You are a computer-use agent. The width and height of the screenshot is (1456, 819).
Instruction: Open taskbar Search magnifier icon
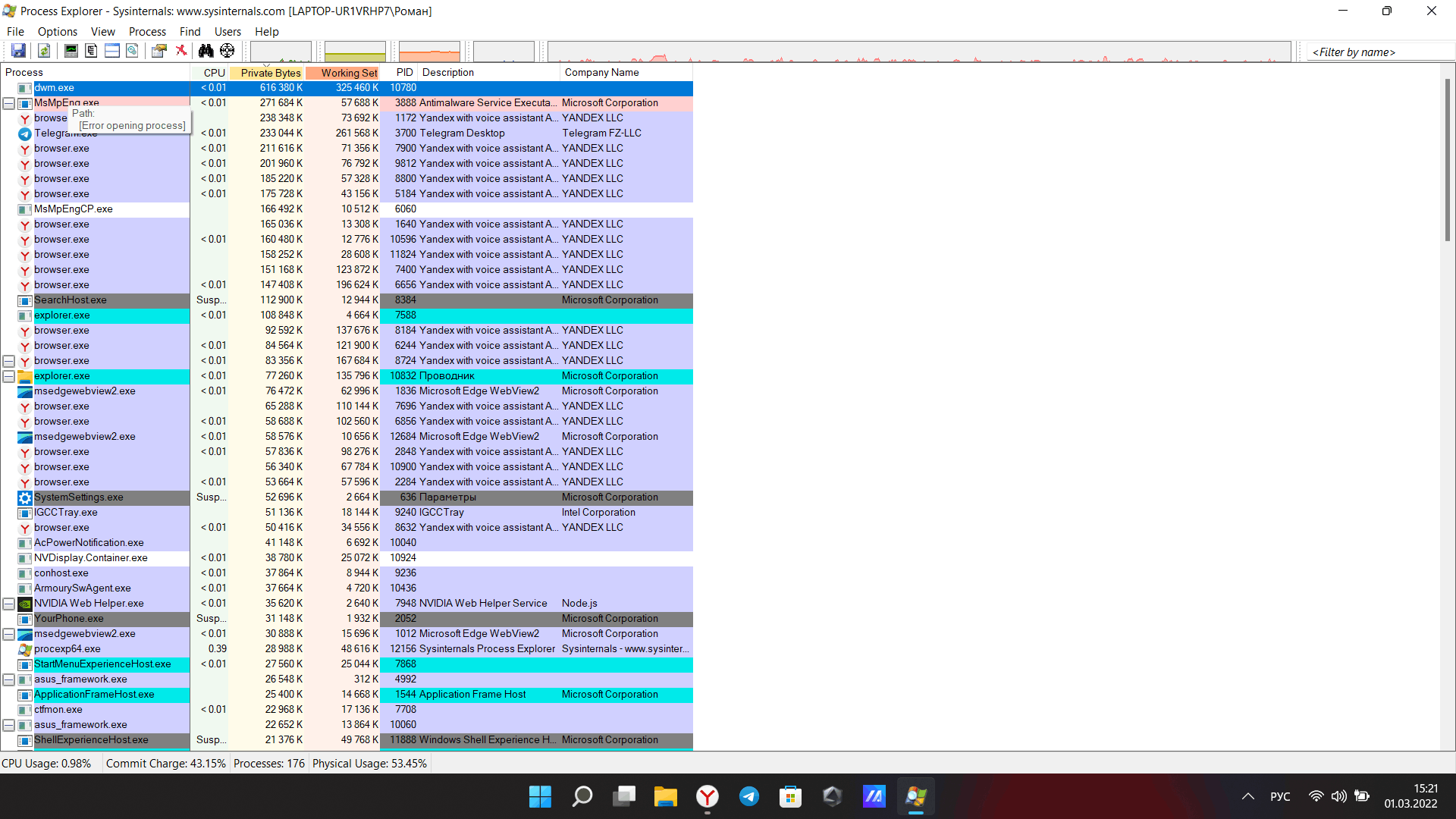click(582, 796)
